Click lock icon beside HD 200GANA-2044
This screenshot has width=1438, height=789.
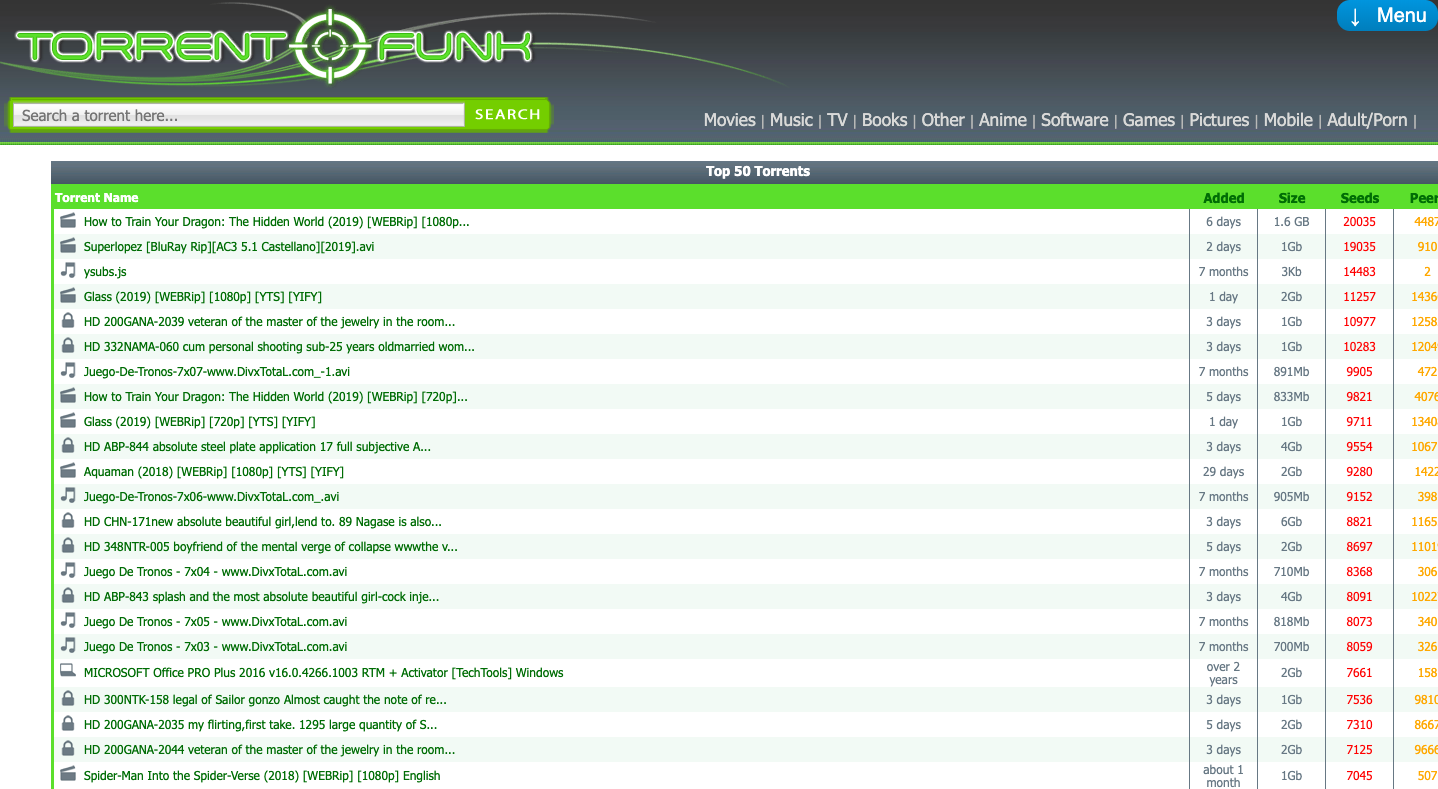pos(68,749)
